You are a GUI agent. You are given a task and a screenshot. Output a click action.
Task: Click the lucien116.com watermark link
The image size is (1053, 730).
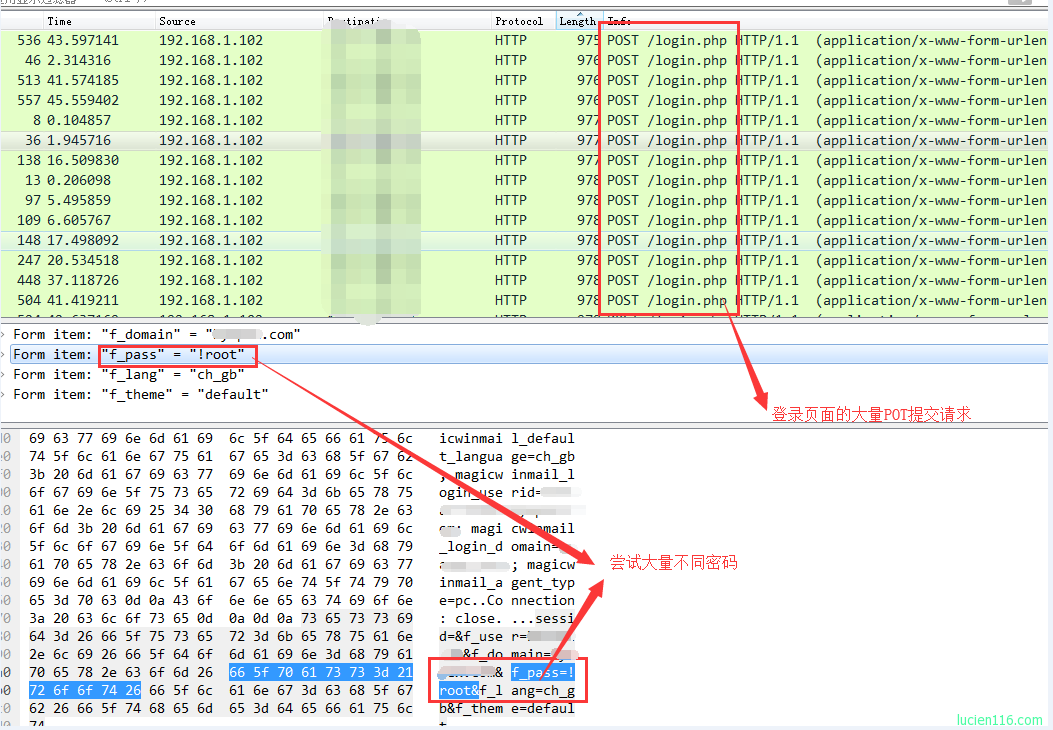click(x=999, y=720)
